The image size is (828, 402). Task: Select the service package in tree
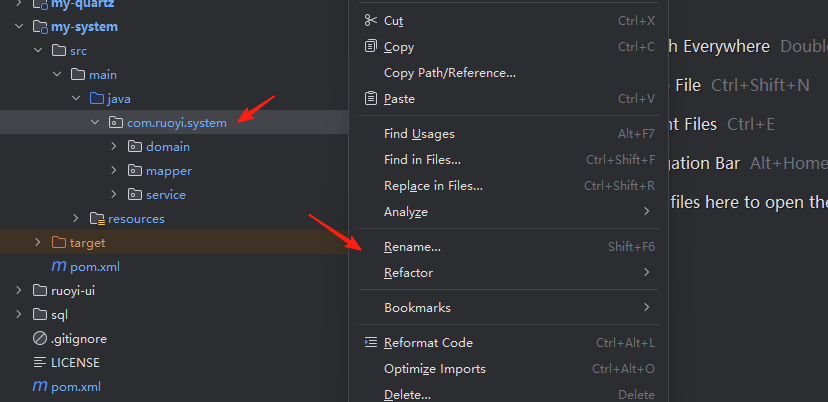[x=165, y=194]
